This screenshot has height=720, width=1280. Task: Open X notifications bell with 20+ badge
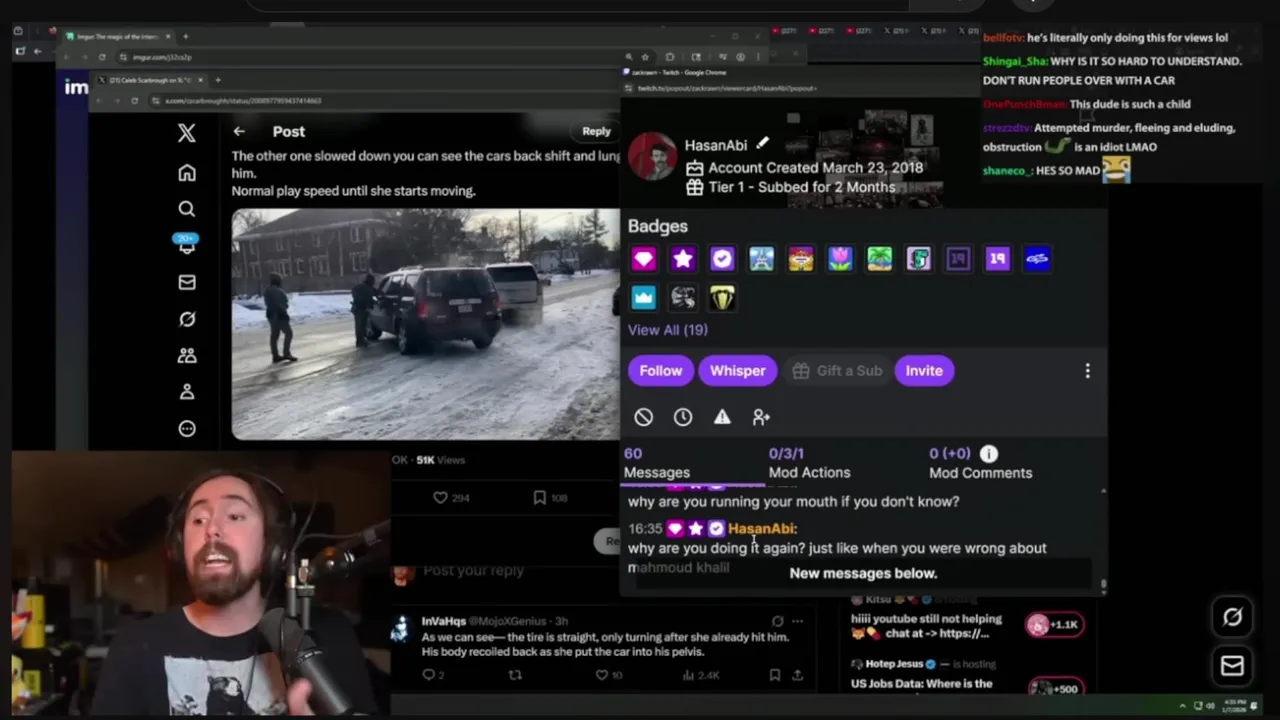(187, 245)
